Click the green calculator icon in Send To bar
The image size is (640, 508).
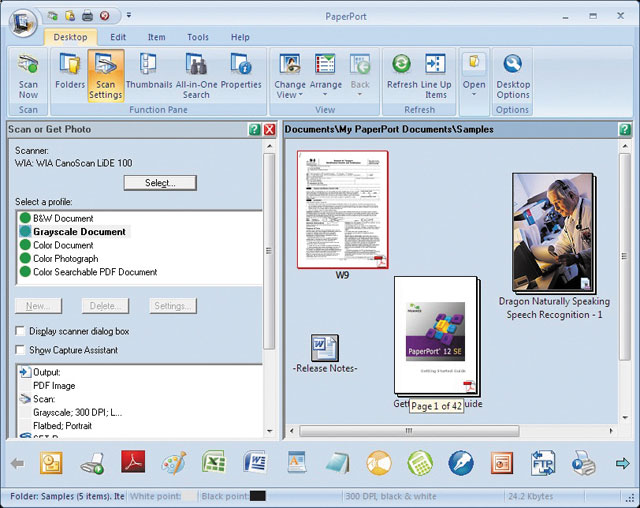[x=420, y=463]
